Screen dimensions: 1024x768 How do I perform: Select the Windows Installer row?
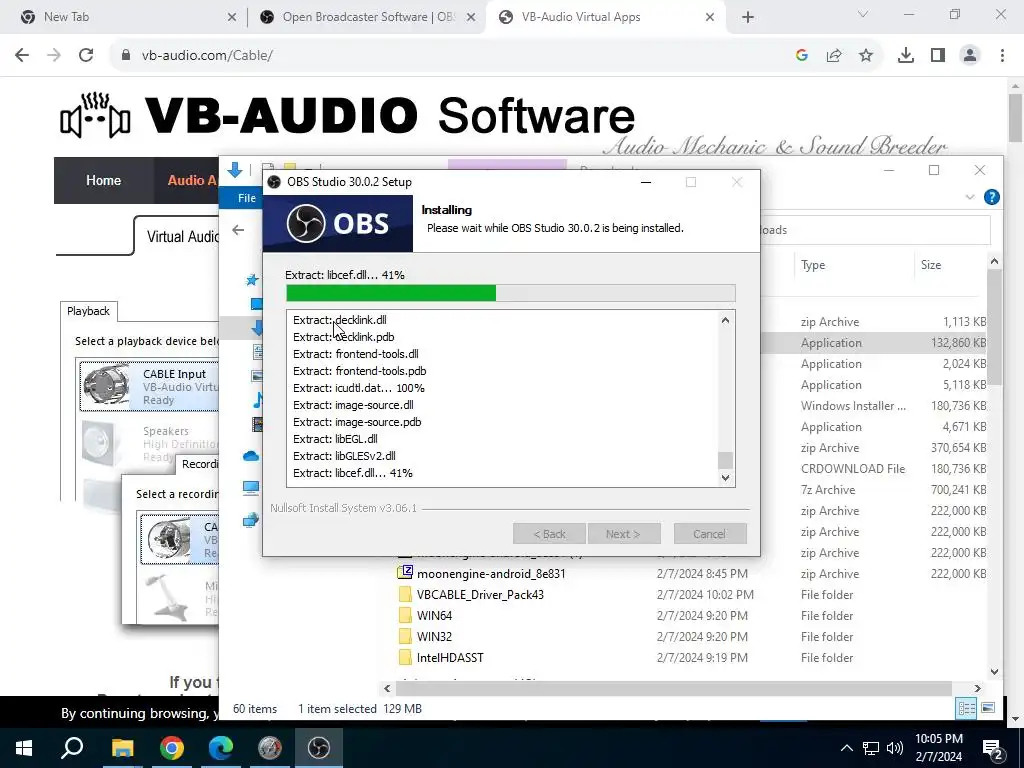[875, 406]
